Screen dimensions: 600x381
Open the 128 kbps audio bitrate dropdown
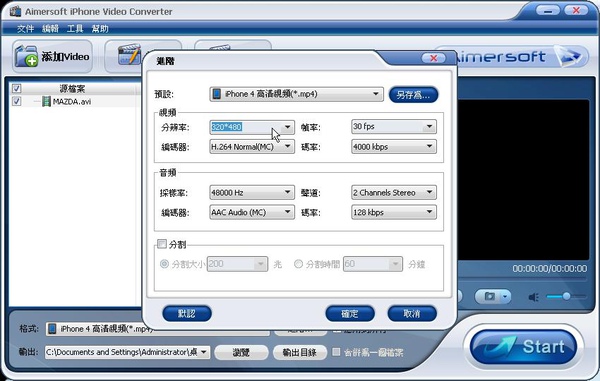coord(394,212)
